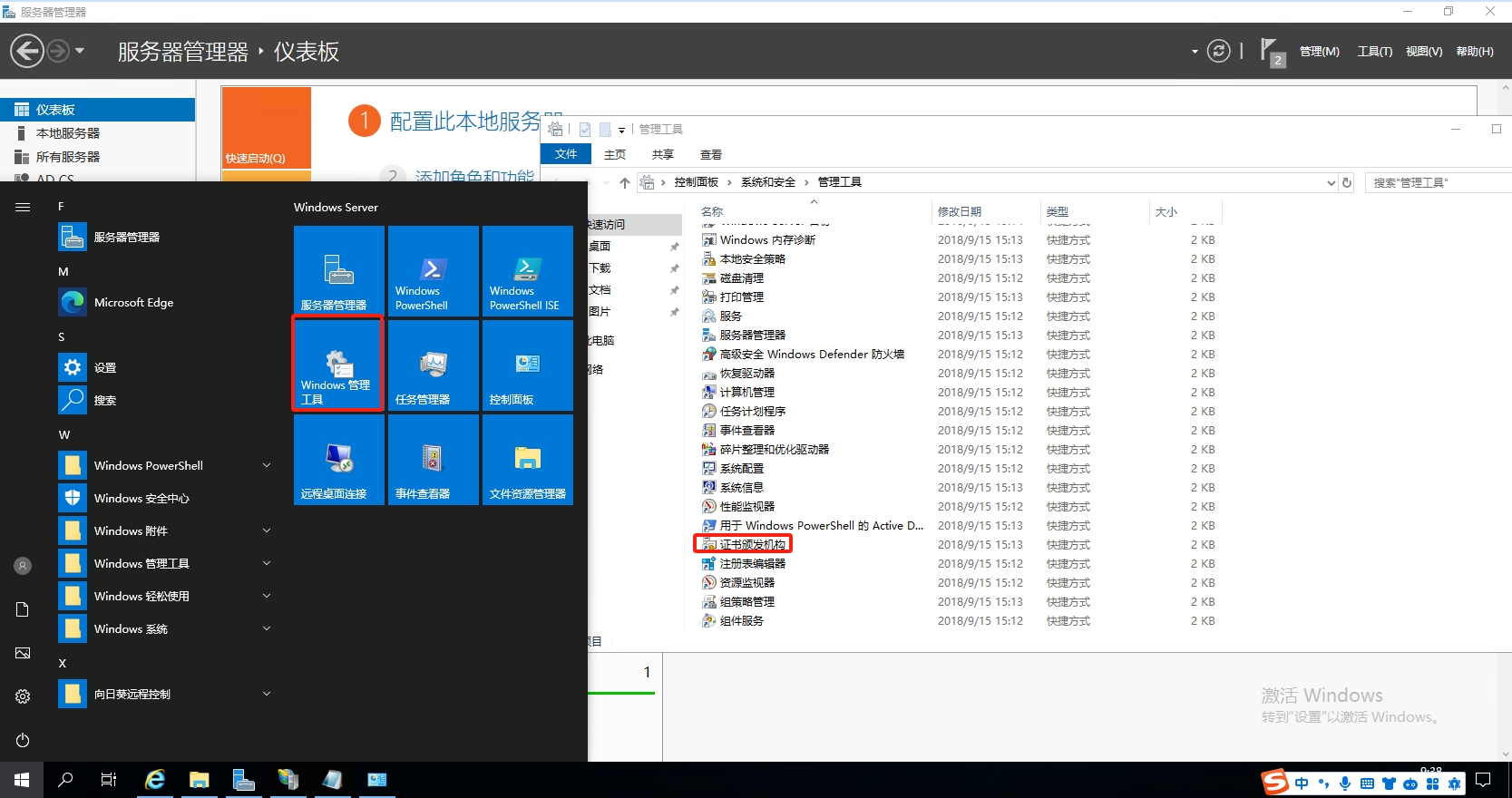The height and width of the screenshot is (798, 1512).
Task: Click the notifications flag icon
Action: 1270,52
